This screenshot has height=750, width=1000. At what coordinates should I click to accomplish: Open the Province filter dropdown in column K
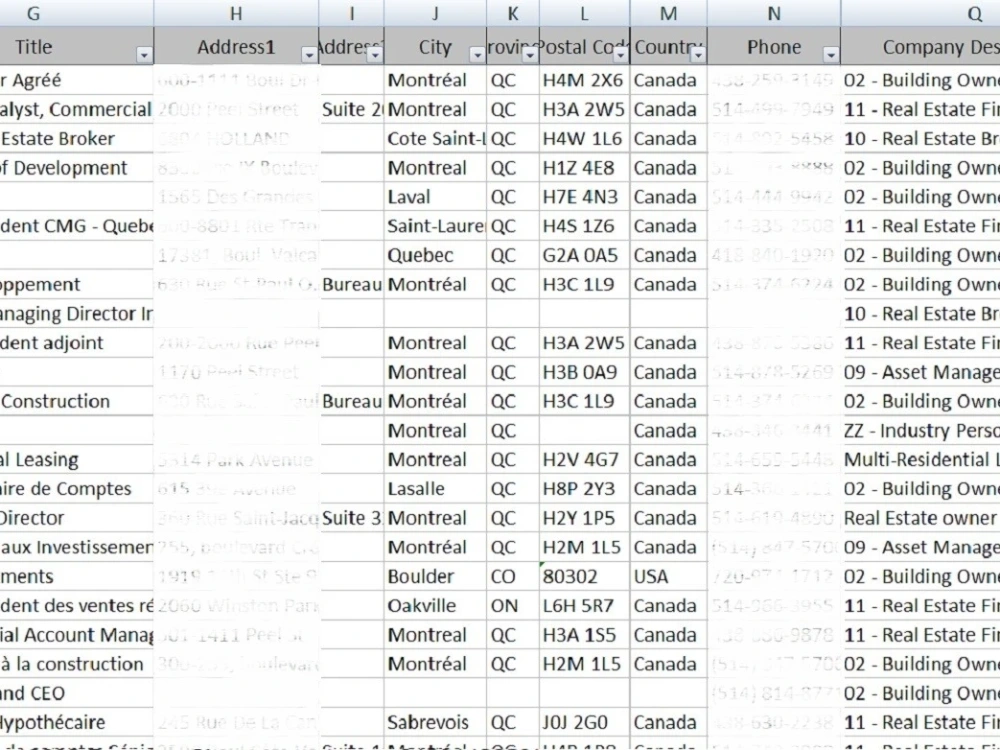click(x=530, y=55)
